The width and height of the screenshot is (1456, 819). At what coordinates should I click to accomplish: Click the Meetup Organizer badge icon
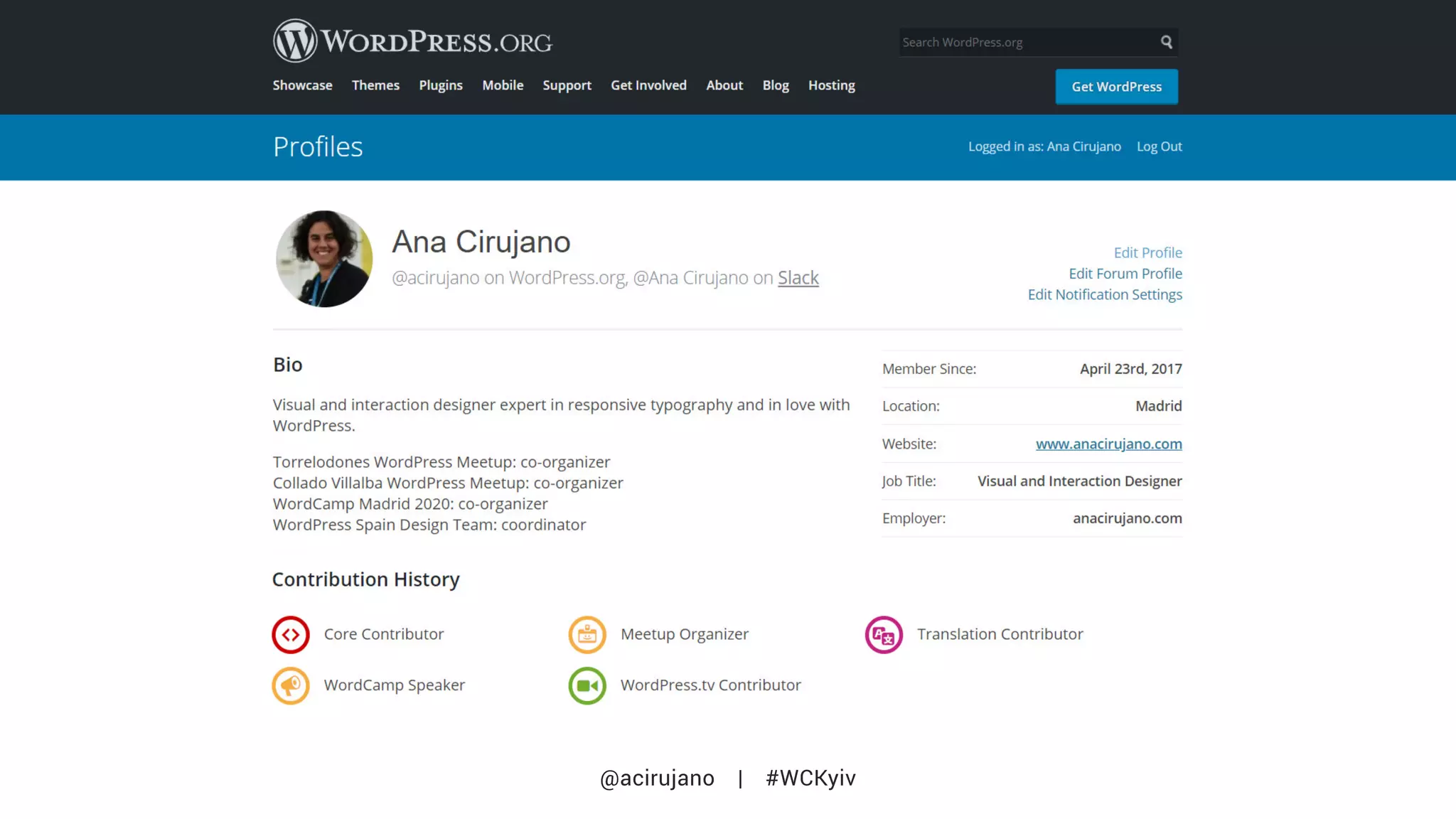coord(587,634)
